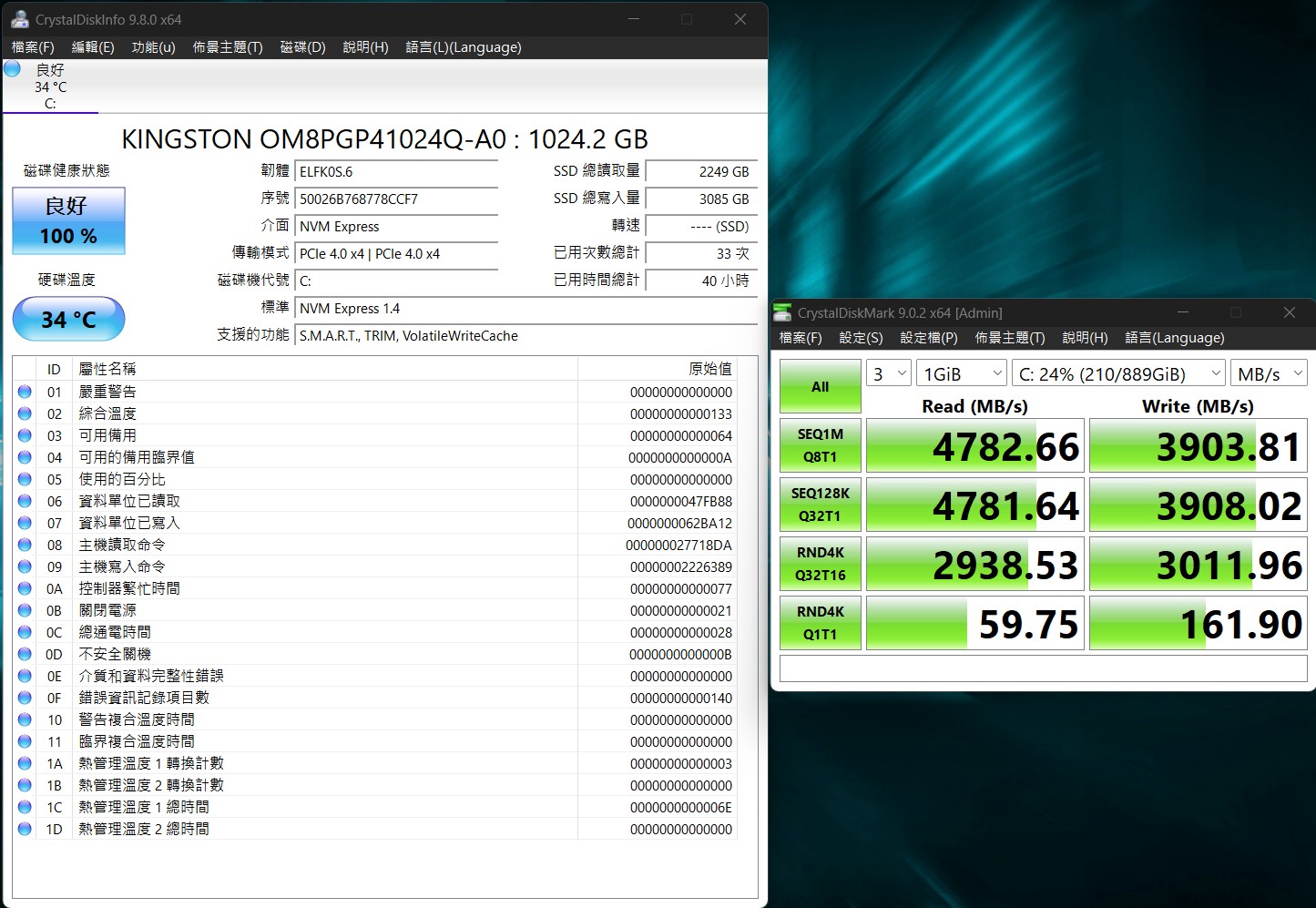Click the power-on count value 33 次

tap(701, 254)
